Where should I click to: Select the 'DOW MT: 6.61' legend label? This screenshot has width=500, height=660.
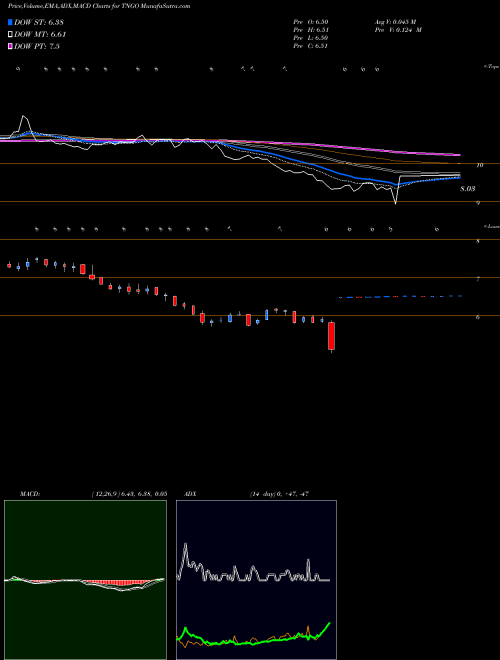click(x=40, y=34)
